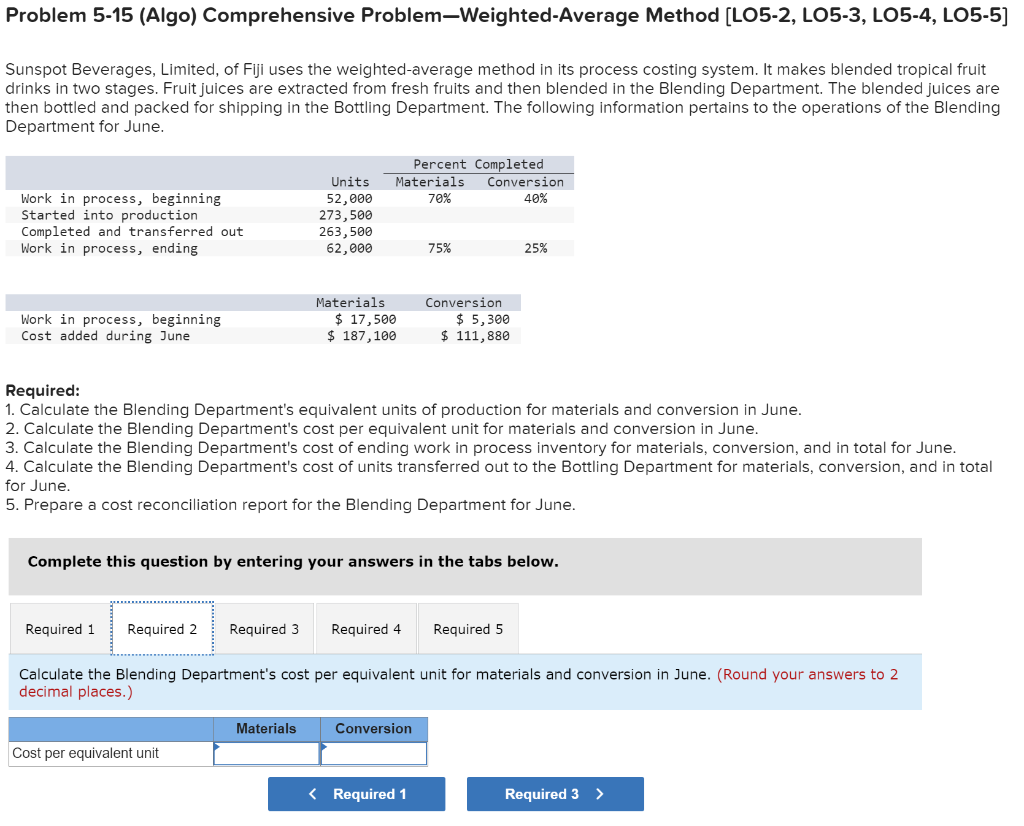
Task: Click the Materials cost per equivalent unit field
Action: pos(267,753)
